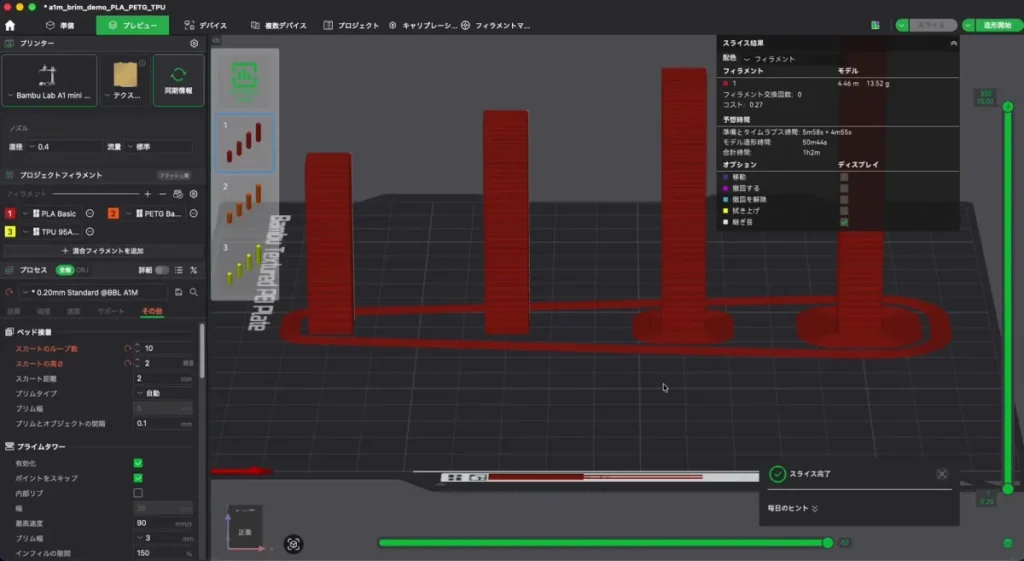Click the vertical layer slider bottom handle

click(x=1008, y=489)
